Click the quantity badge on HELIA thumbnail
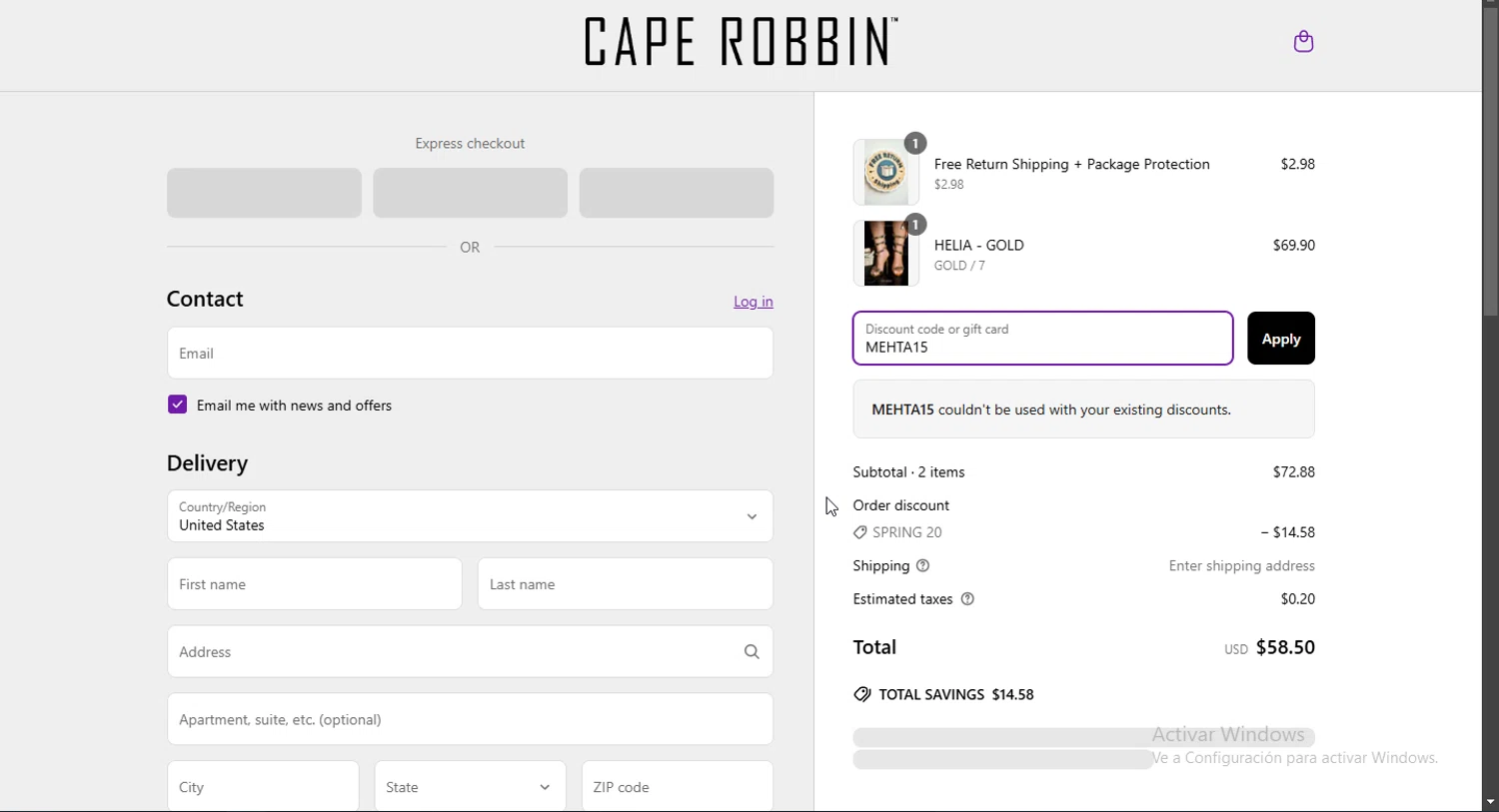The height and width of the screenshot is (812, 1499). click(915, 225)
